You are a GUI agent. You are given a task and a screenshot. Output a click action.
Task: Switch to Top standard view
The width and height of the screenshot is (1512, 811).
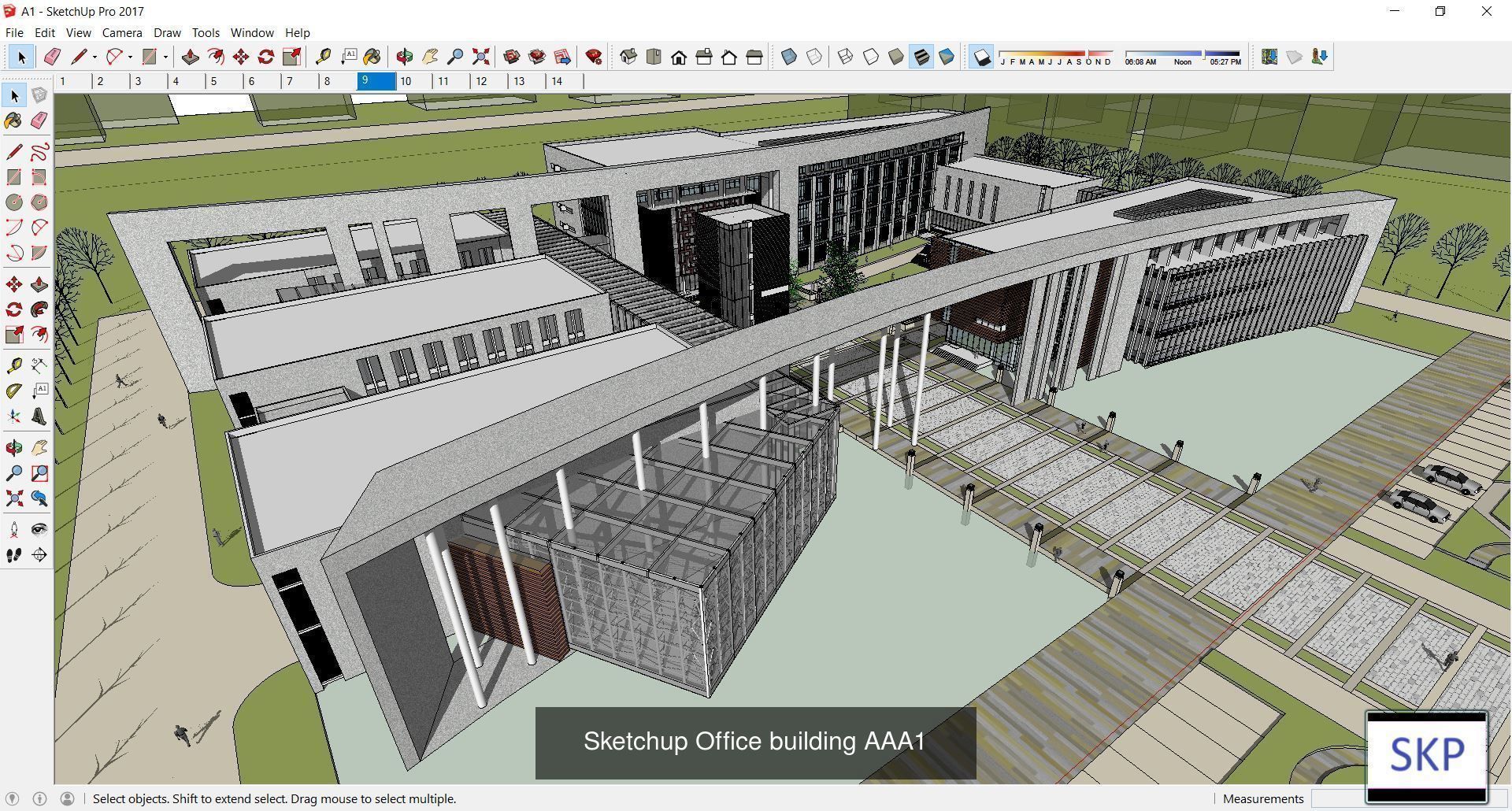click(x=654, y=57)
